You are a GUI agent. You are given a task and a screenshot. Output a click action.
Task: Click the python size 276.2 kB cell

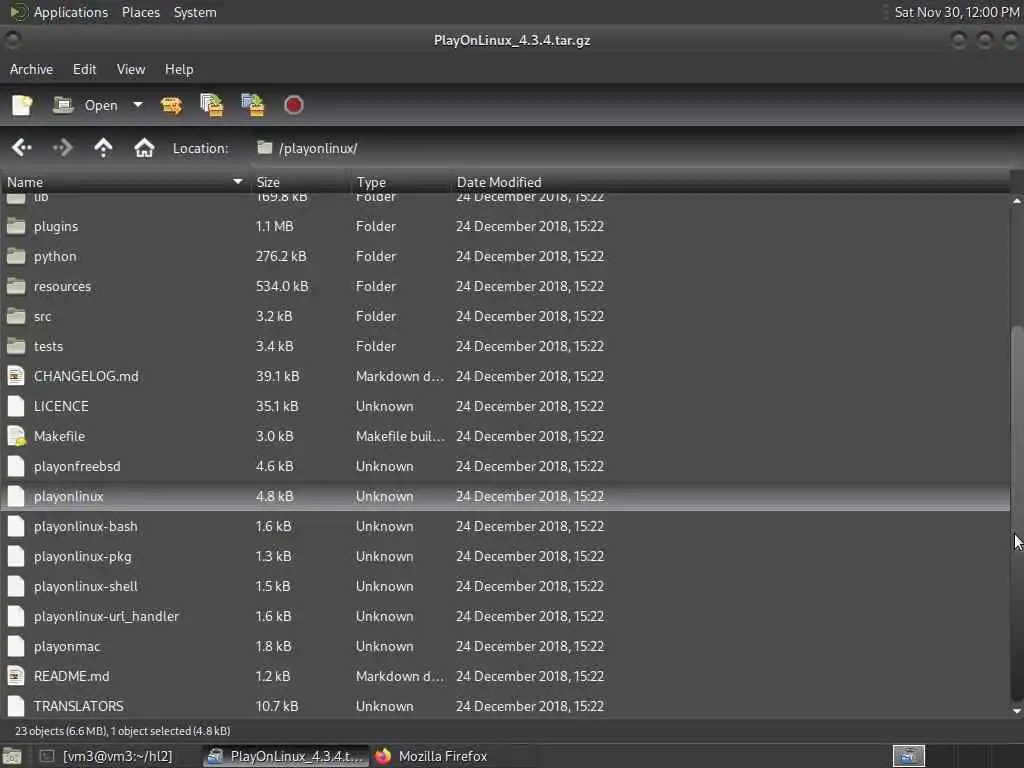coord(281,257)
